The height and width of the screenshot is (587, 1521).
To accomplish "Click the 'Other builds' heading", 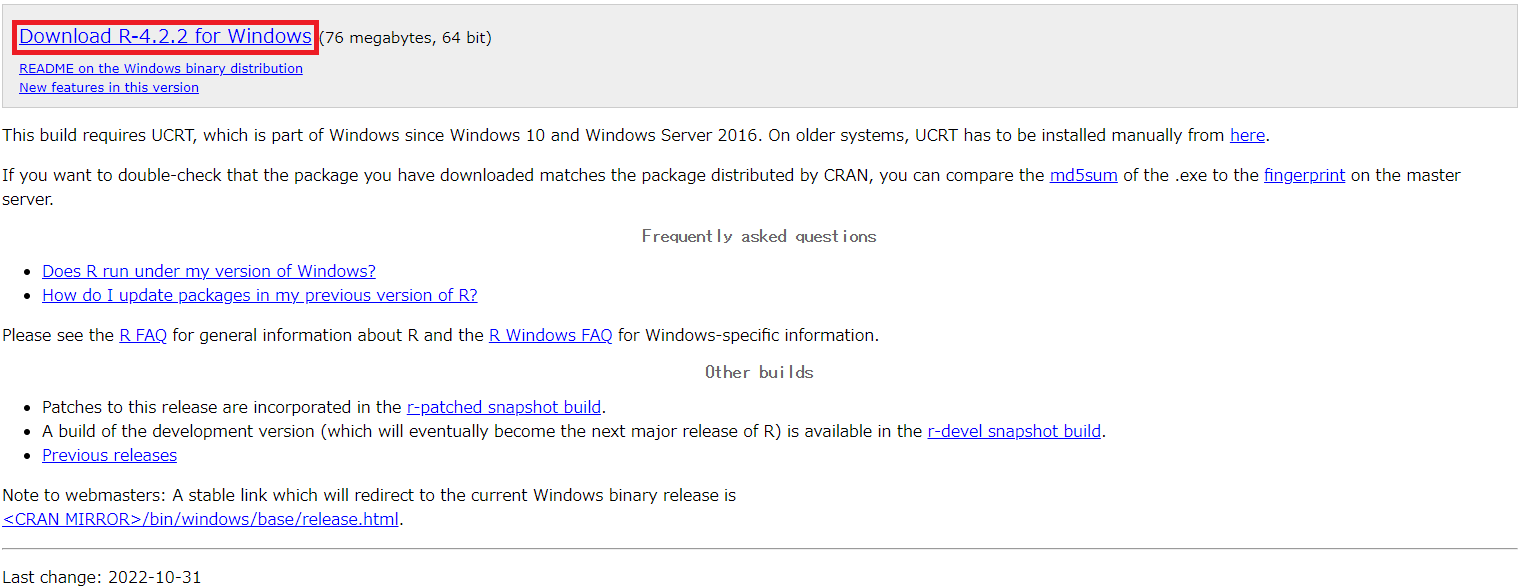I will tap(759, 372).
